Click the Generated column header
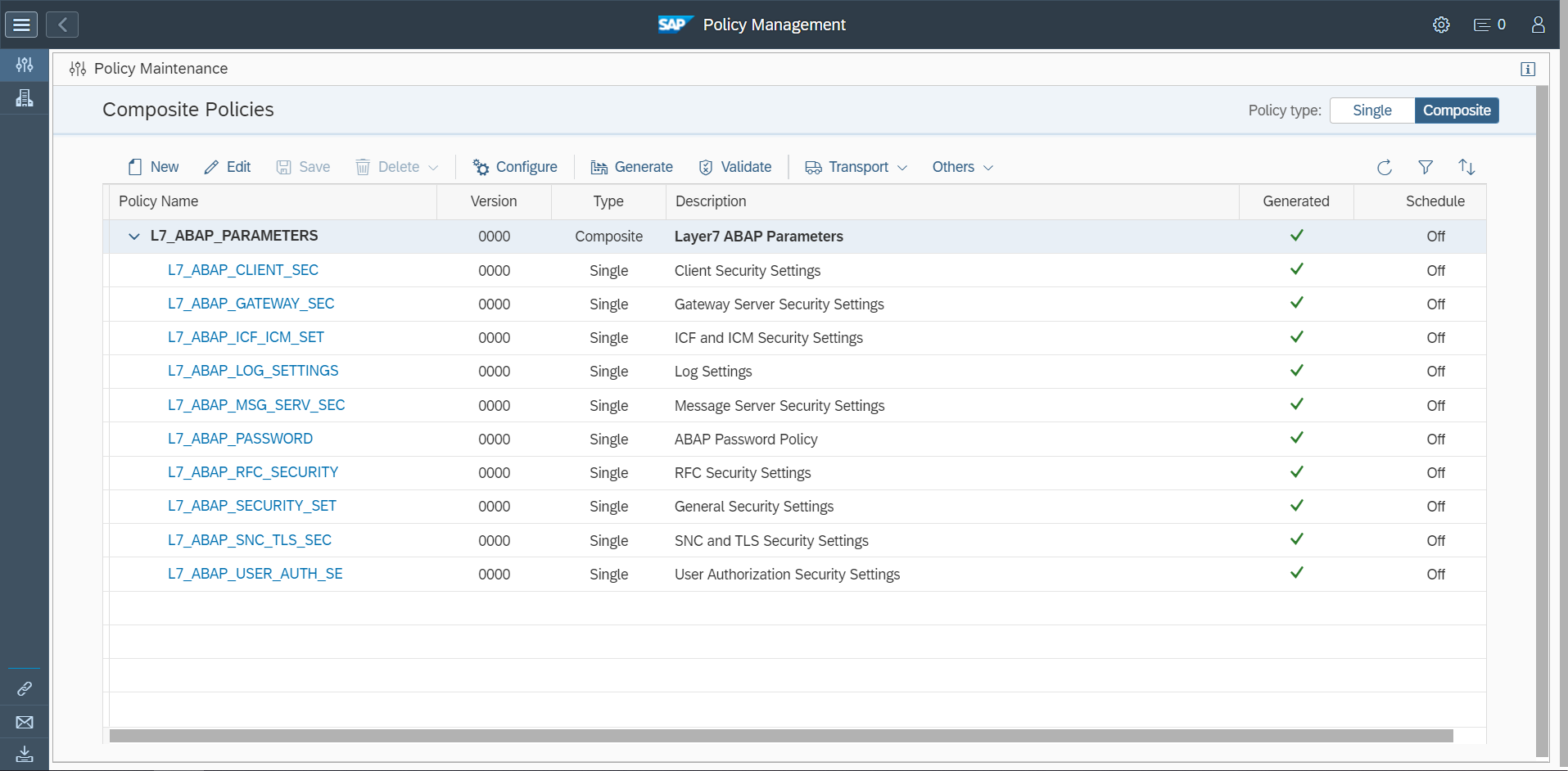 click(1296, 201)
